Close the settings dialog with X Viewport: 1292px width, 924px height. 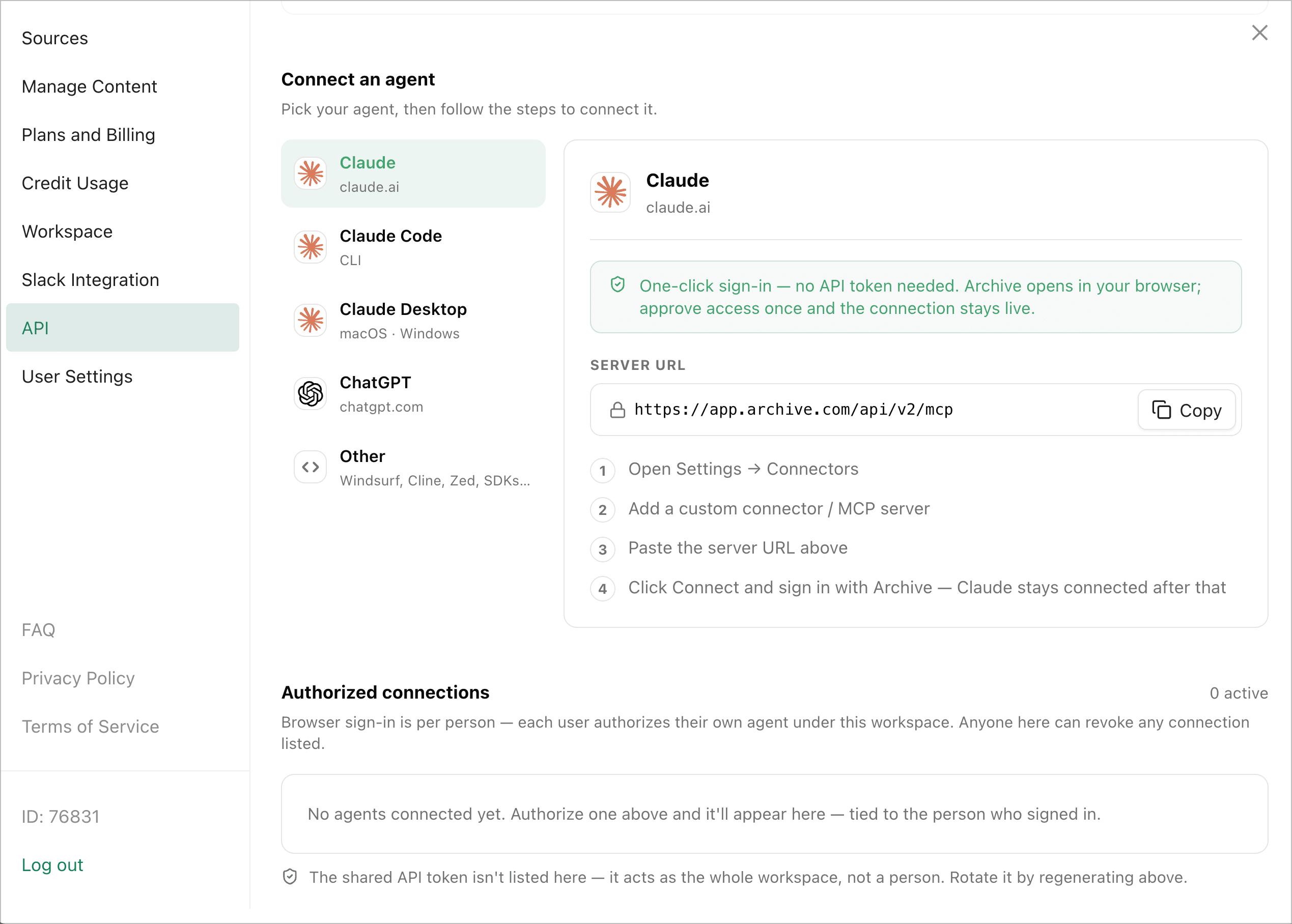pos(1259,33)
